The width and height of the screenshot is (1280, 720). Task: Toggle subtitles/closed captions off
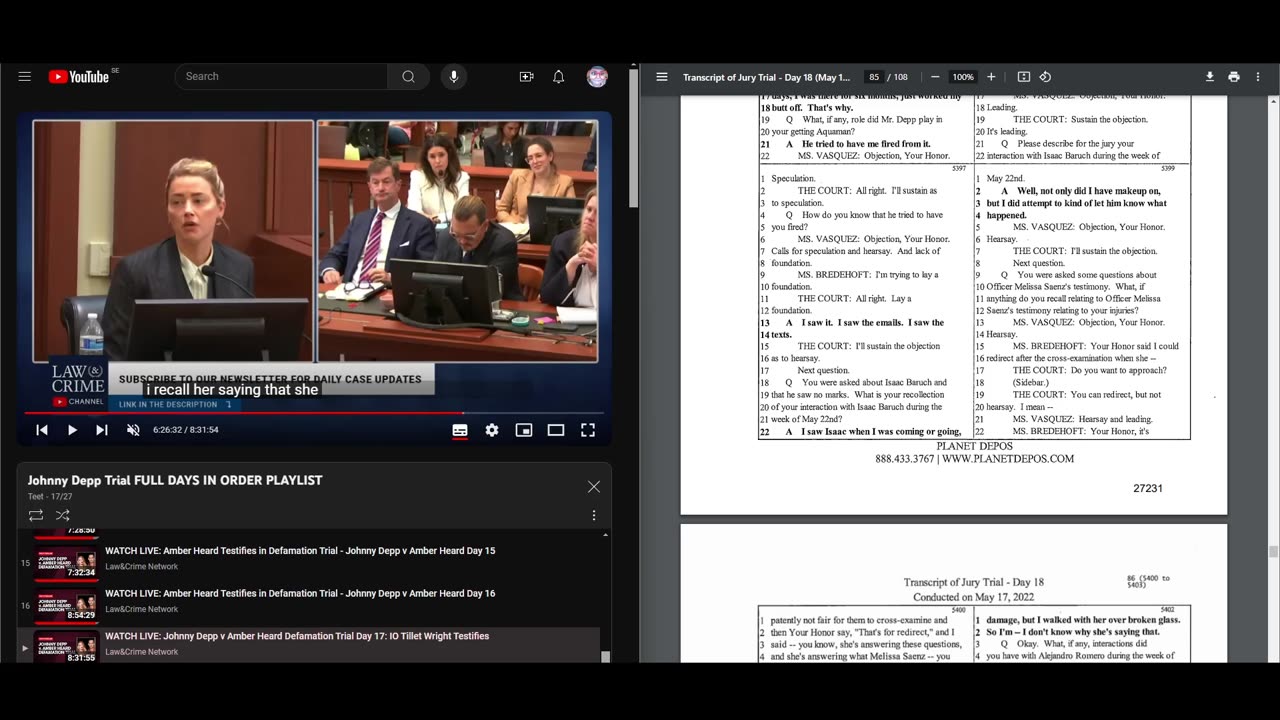tap(460, 430)
